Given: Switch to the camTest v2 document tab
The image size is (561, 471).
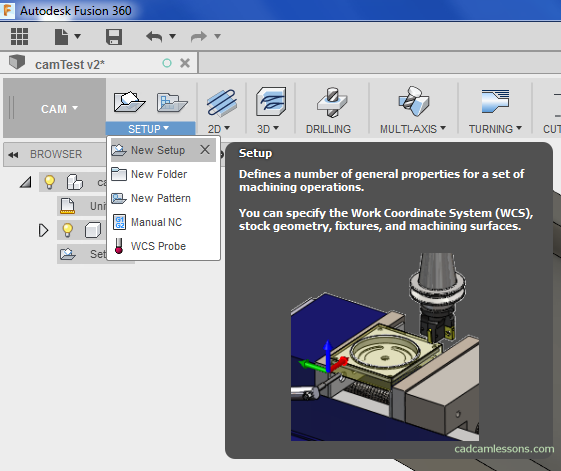Looking at the screenshot, I should pos(70,64).
